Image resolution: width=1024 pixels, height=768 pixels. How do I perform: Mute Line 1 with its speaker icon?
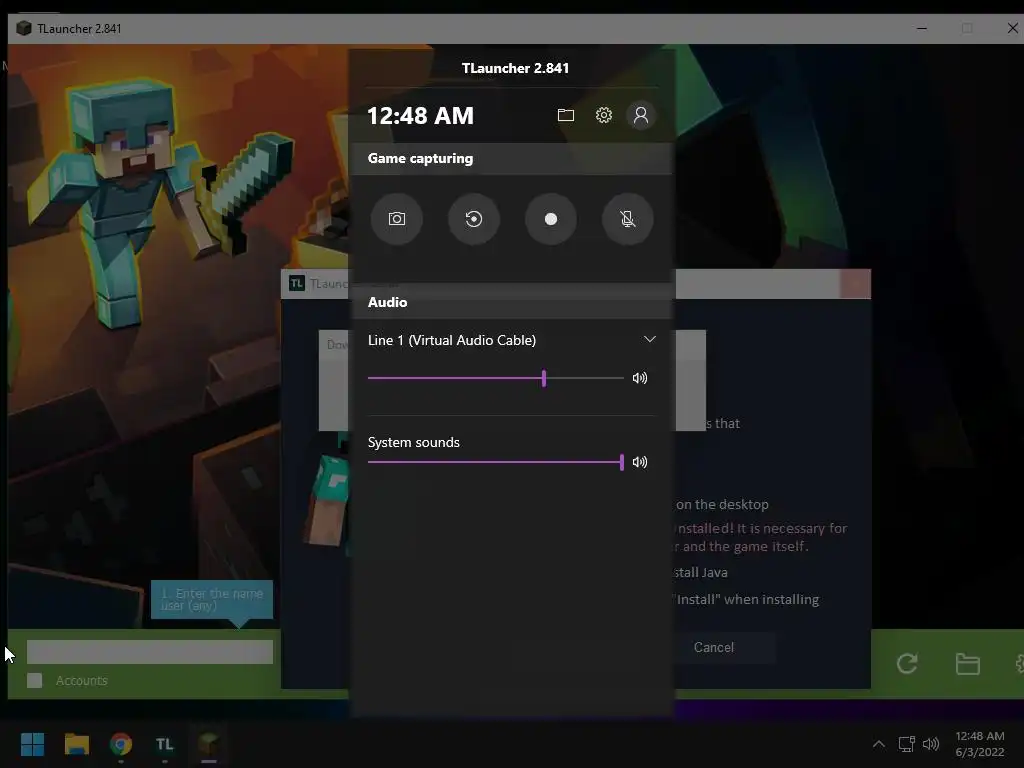click(x=640, y=377)
